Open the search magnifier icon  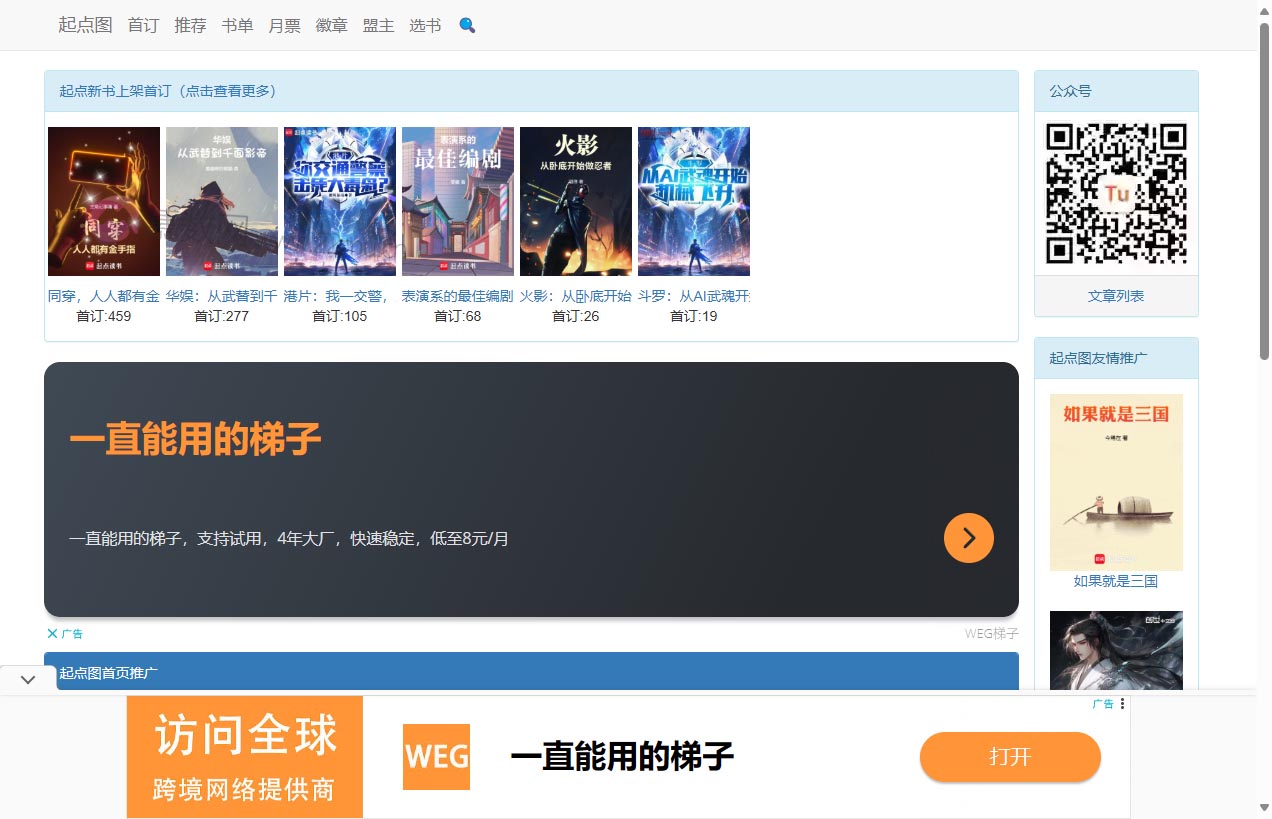pyautogui.click(x=466, y=26)
